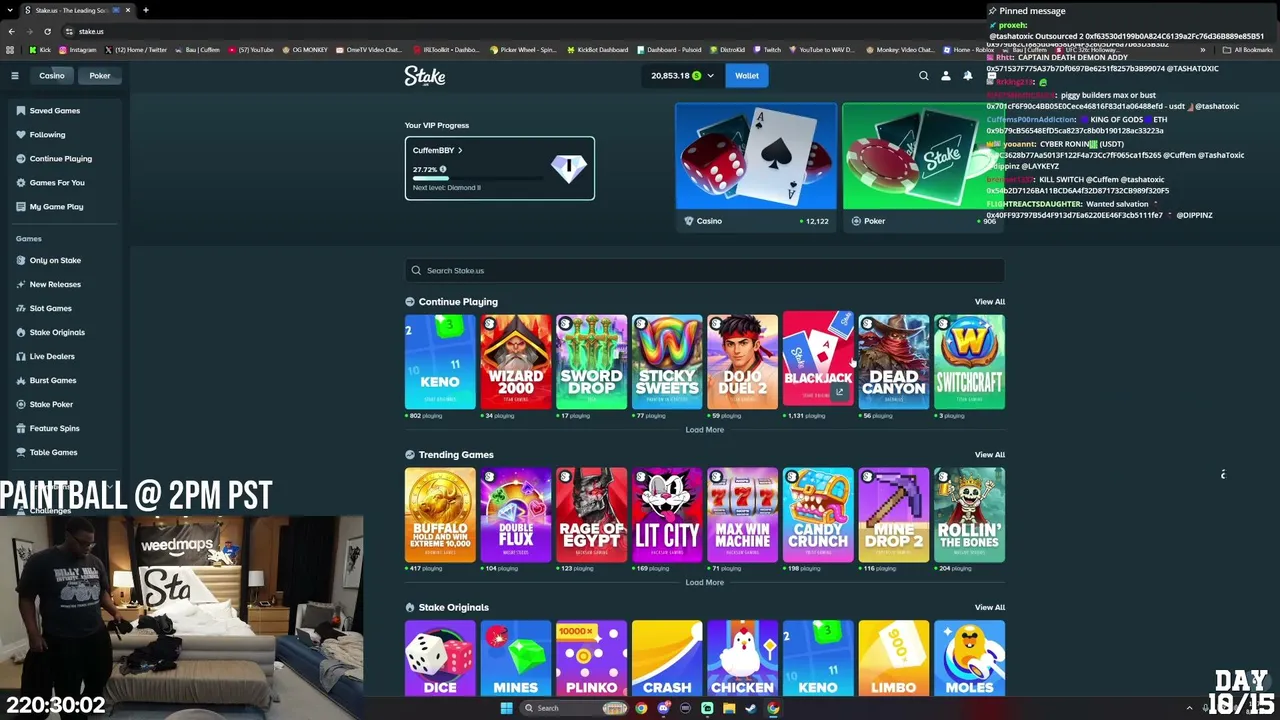This screenshot has width=1280, height=720.
Task: Click the New Releases sparkle icon
Action: pos(21,285)
